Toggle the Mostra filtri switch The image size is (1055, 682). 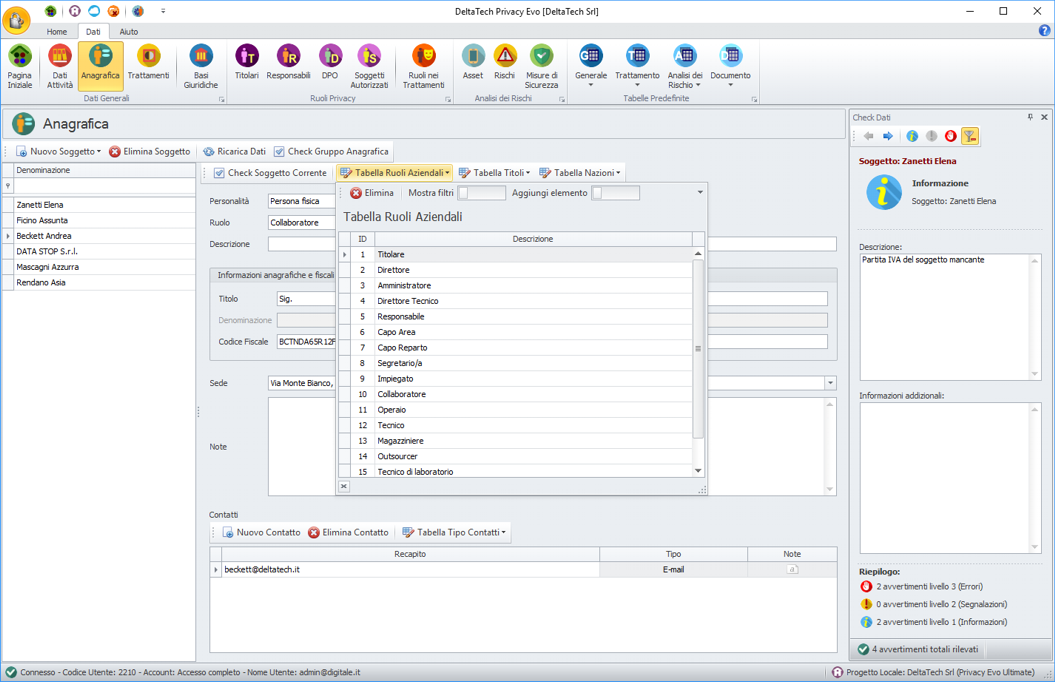[481, 193]
